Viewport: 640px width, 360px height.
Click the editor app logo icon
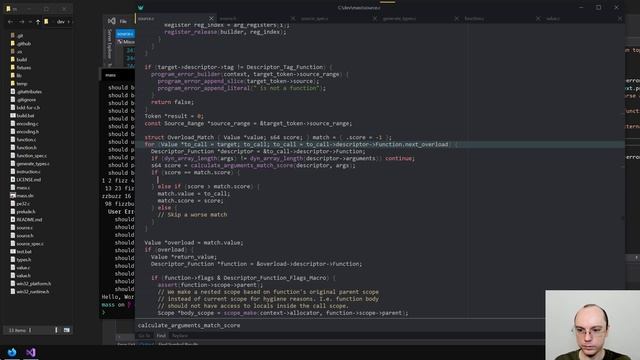pyautogui.click(x=140, y=8)
